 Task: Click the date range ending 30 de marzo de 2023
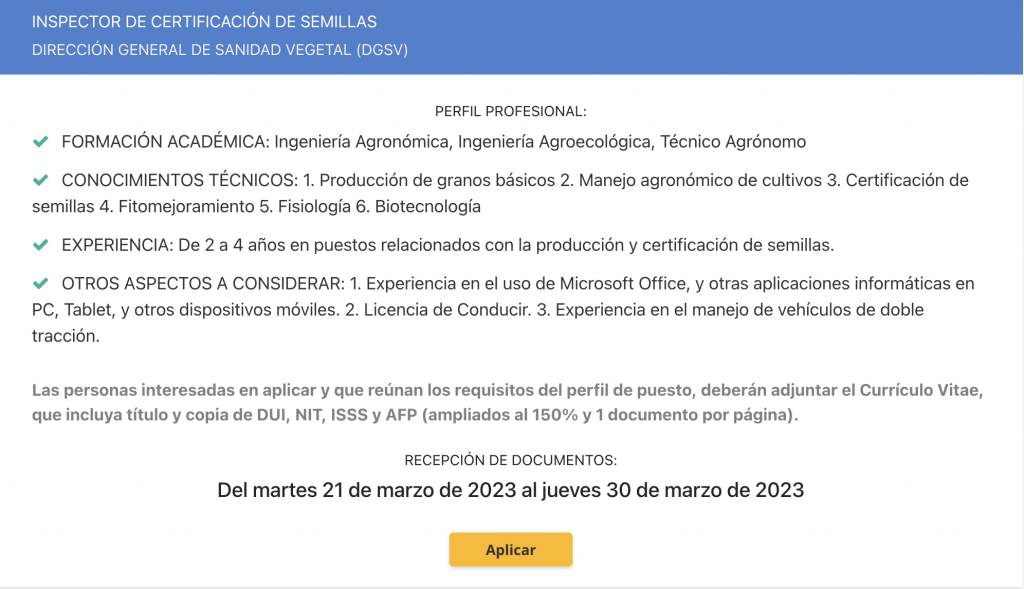tap(511, 490)
